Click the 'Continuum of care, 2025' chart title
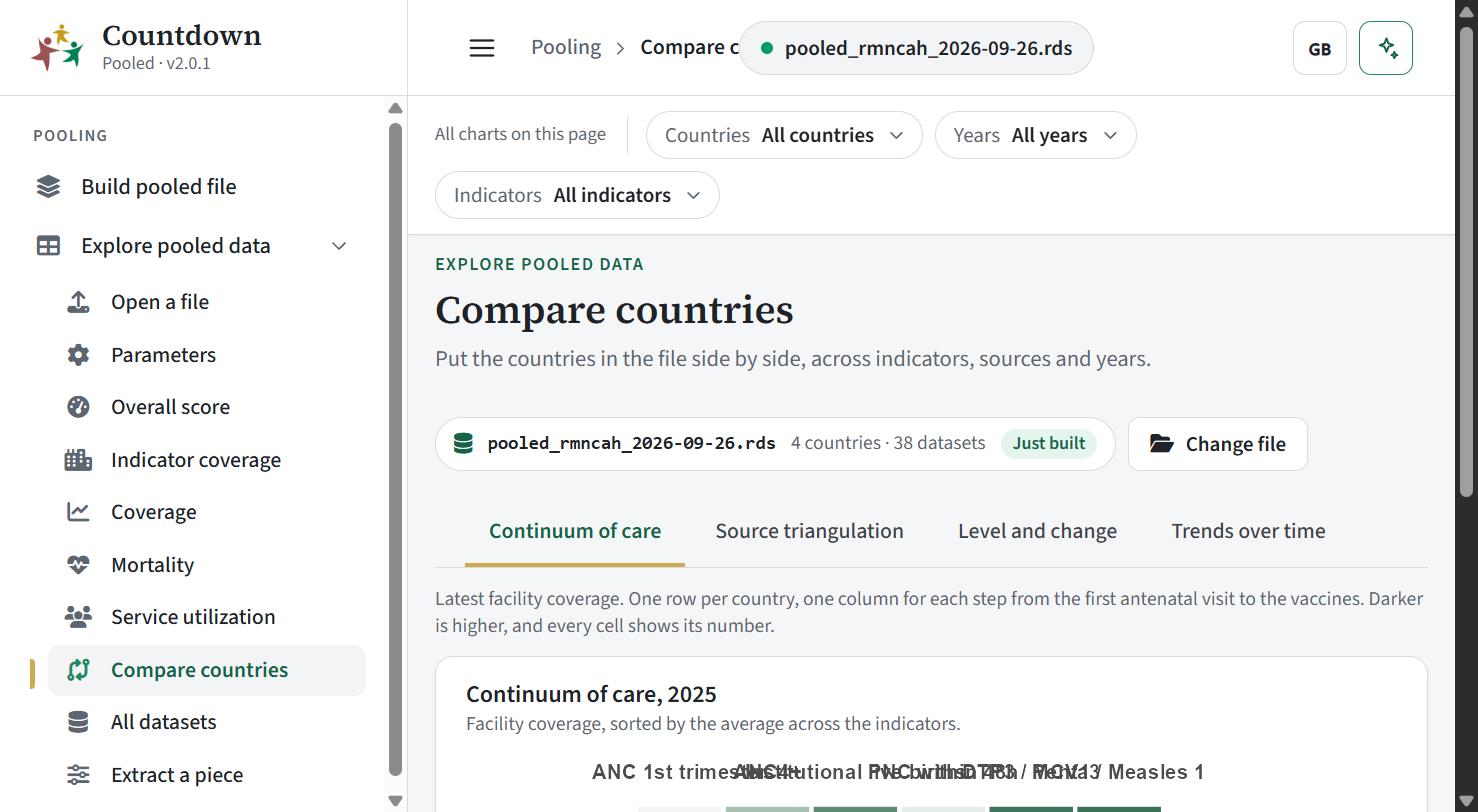The width and height of the screenshot is (1478, 812). coord(591,694)
